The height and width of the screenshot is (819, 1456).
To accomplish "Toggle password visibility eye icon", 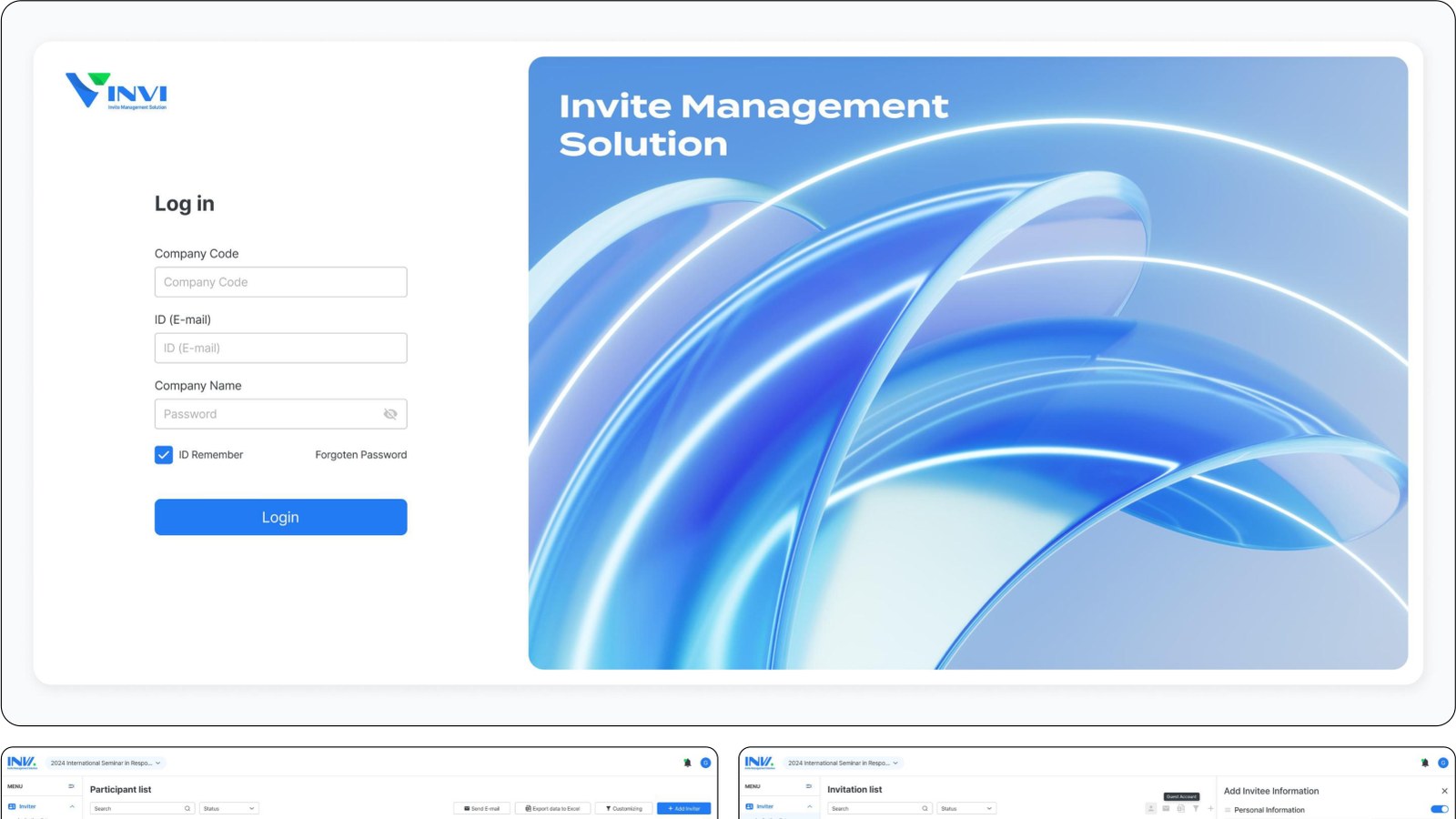I will click(x=390, y=414).
